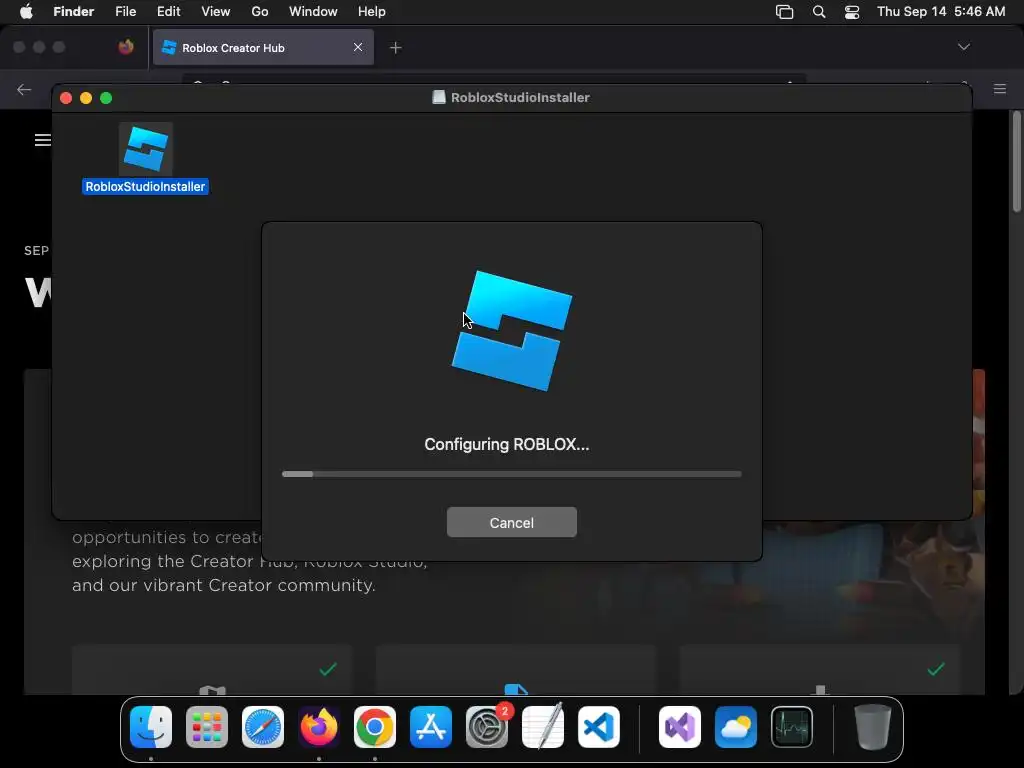Open Google Chrome from the Dock

pos(375,727)
